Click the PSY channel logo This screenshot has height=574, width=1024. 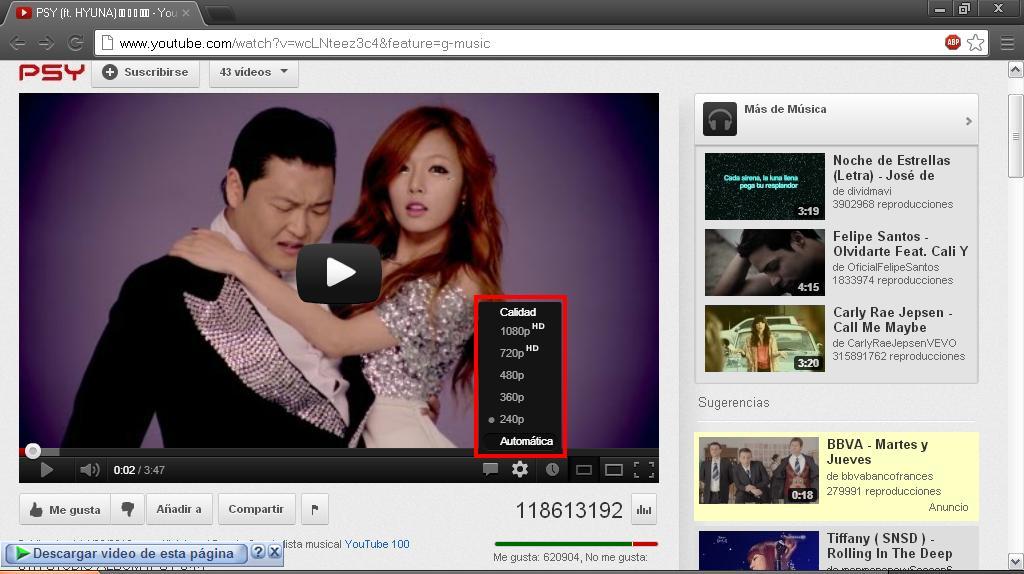click(52, 72)
